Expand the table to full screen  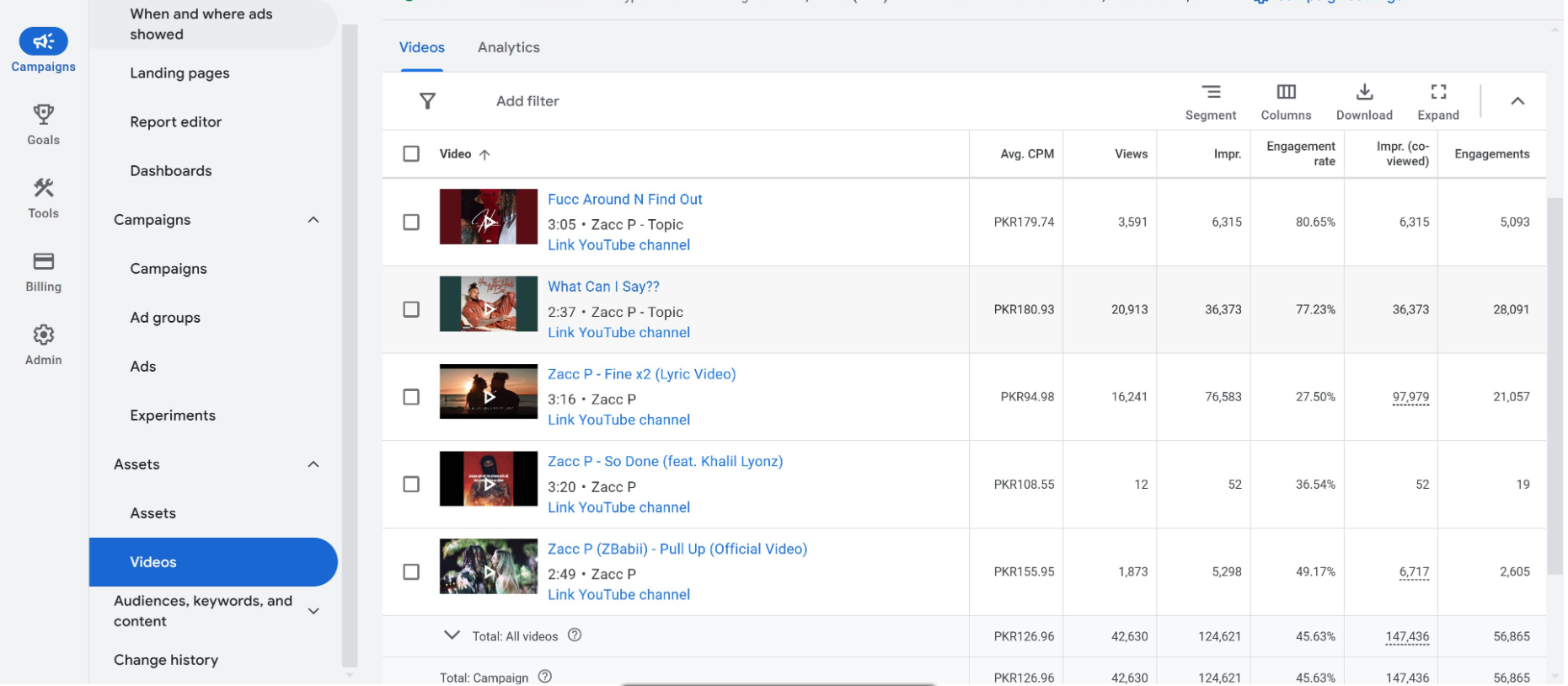click(1437, 93)
